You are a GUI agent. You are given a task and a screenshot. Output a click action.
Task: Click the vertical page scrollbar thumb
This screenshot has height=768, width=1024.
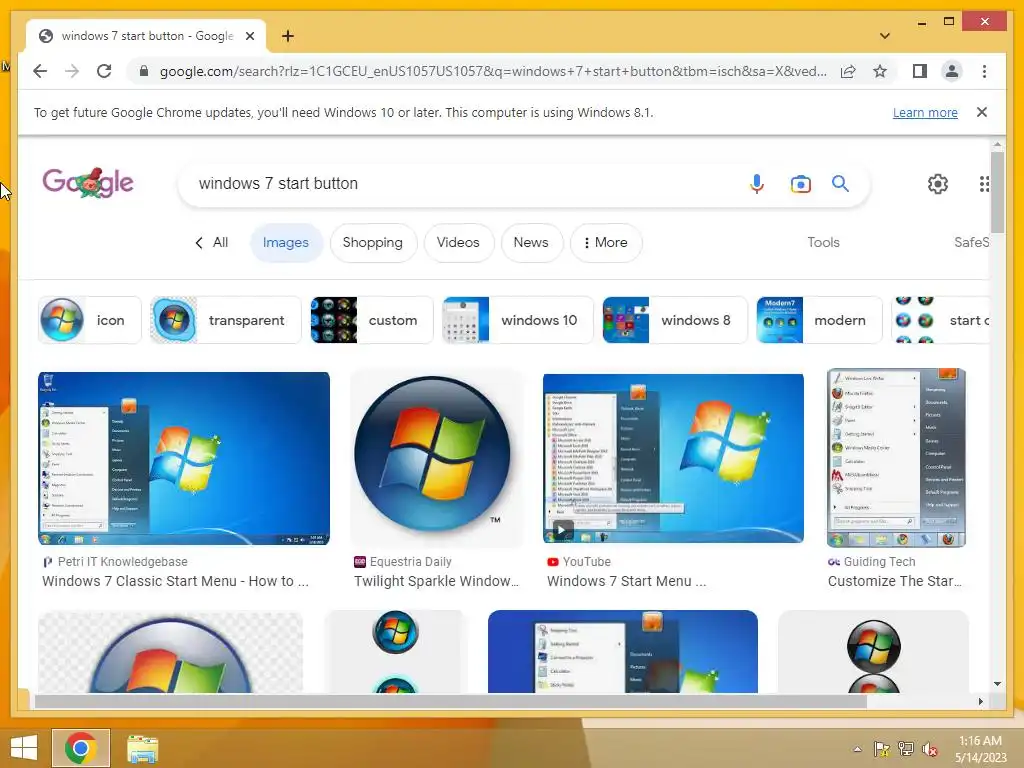(x=997, y=192)
